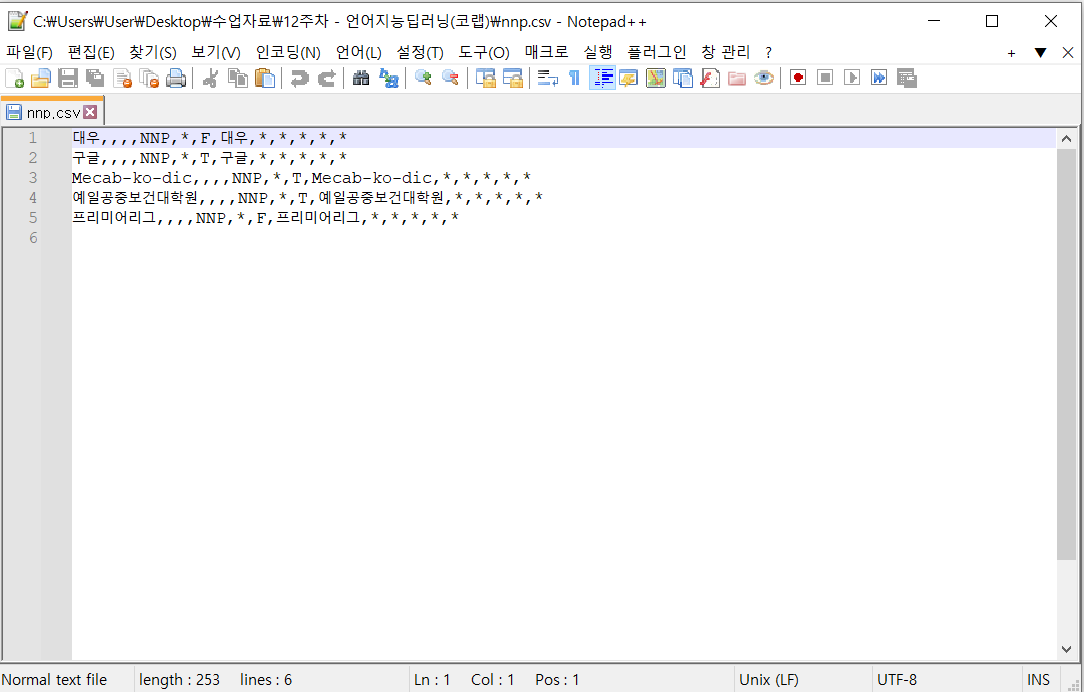Toggle word wrap toolbar icon
The width and height of the screenshot is (1084, 692).
pyautogui.click(x=548, y=78)
